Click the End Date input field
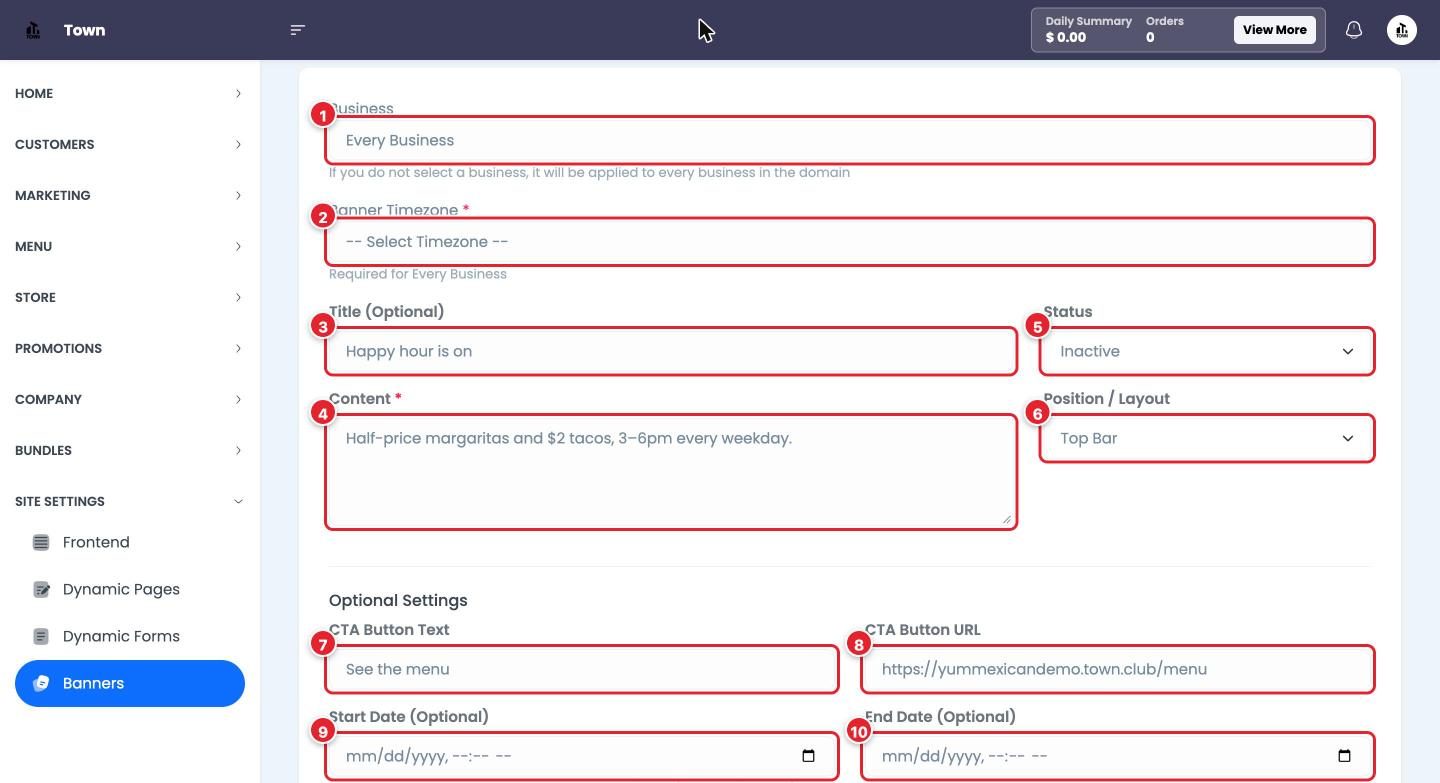This screenshot has height=783, width=1440. pyautogui.click(x=1118, y=756)
